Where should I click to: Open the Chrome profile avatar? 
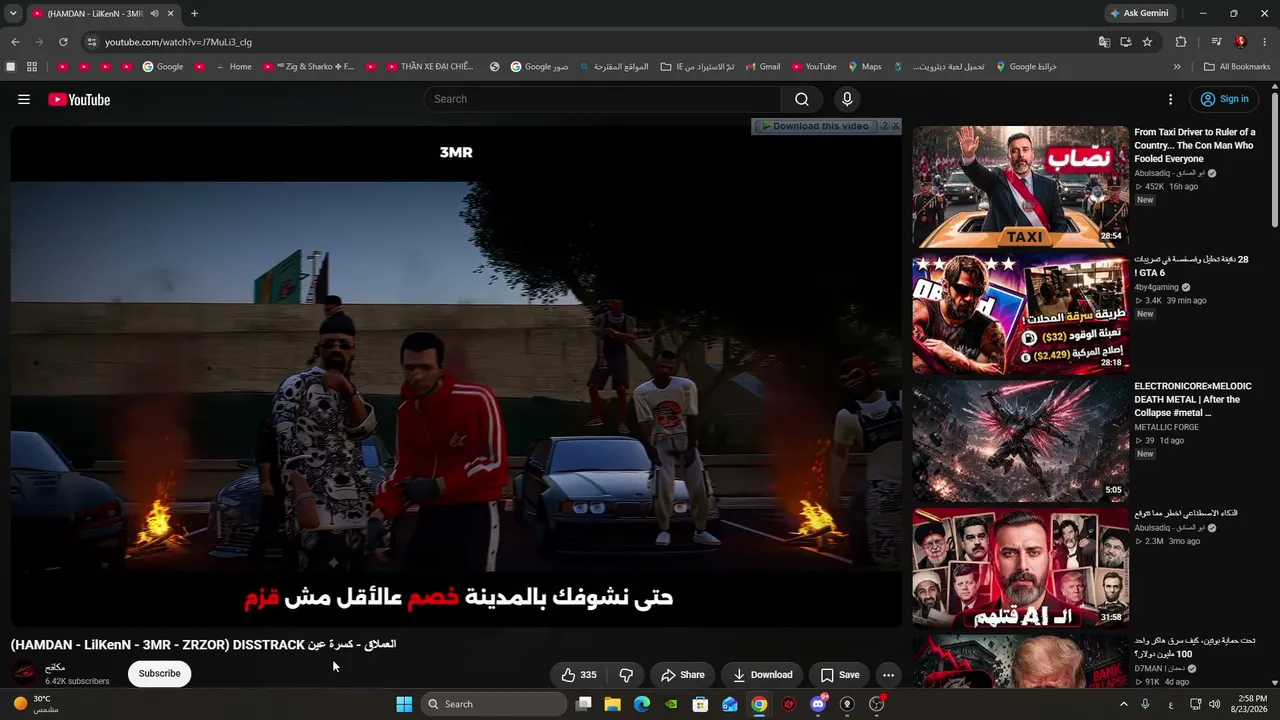(x=1240, y=42)
